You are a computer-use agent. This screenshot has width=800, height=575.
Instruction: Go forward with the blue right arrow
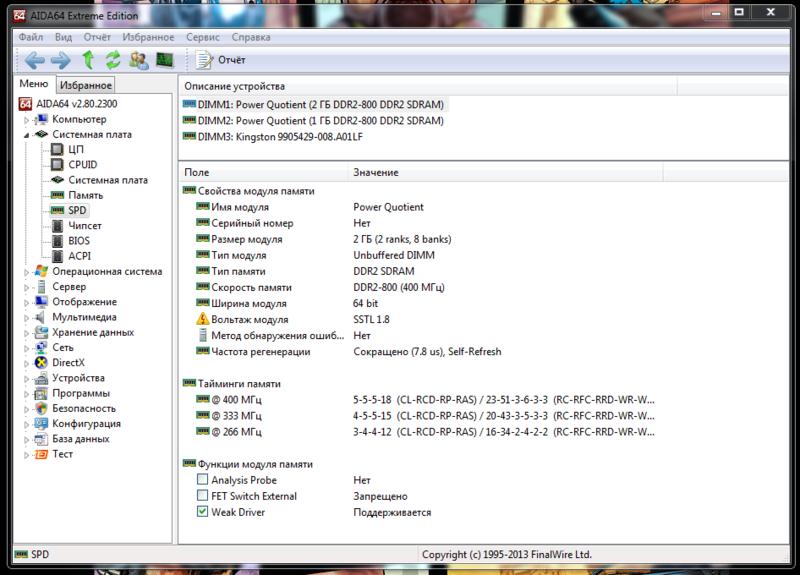pos(61,60)
